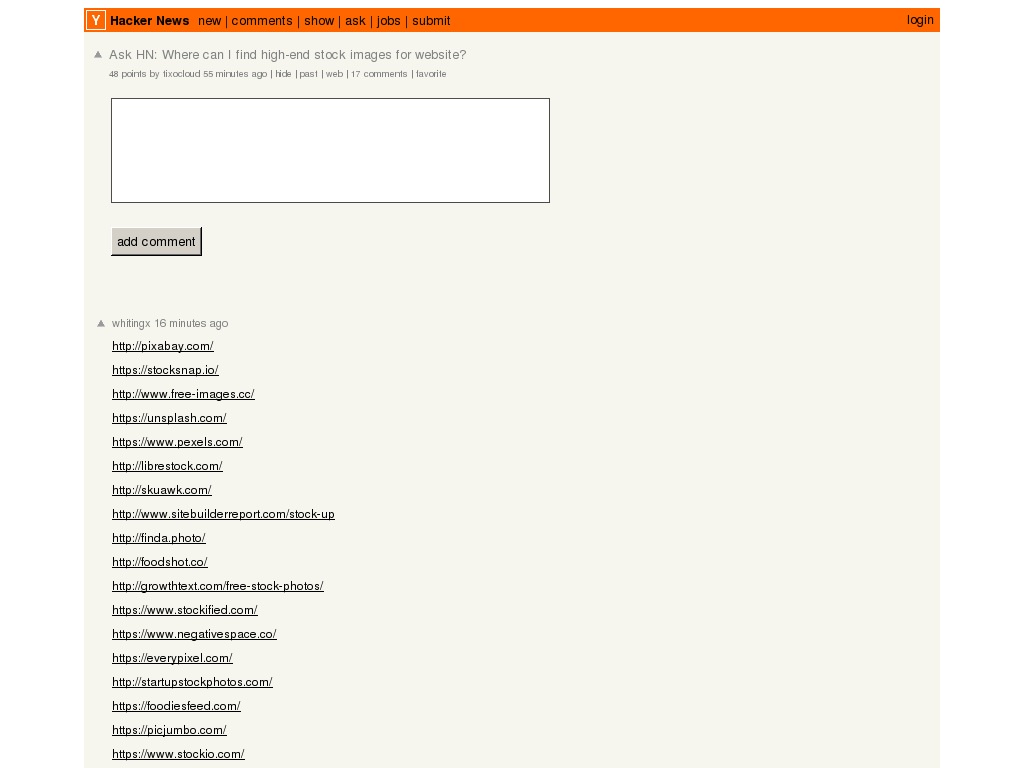Open the finda.photo link

coord(159,538)
